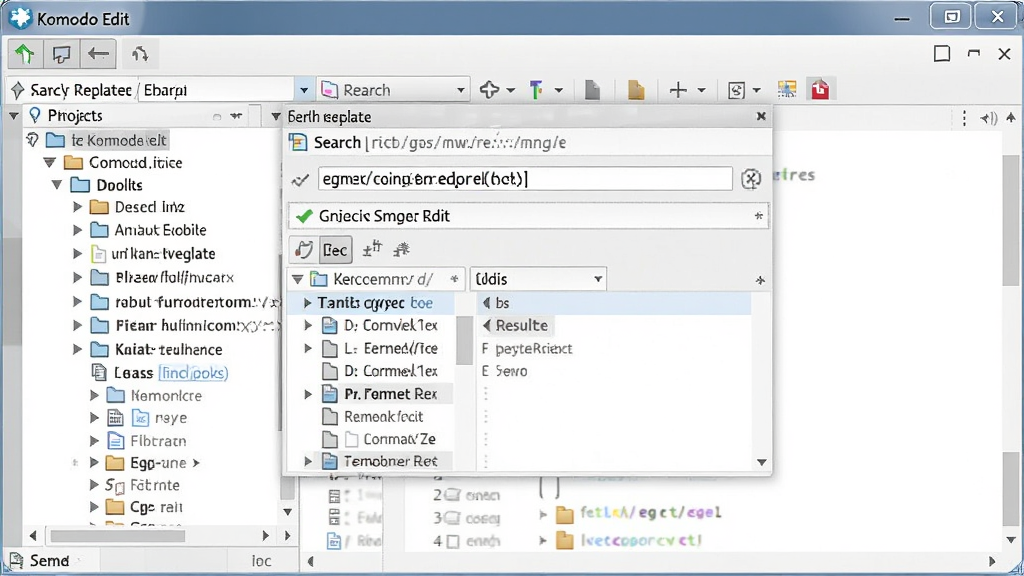Toggle the checkbox in row 4 enah
The width and height of the screenshot is (1024, 576).
click(x=453, y=541)
